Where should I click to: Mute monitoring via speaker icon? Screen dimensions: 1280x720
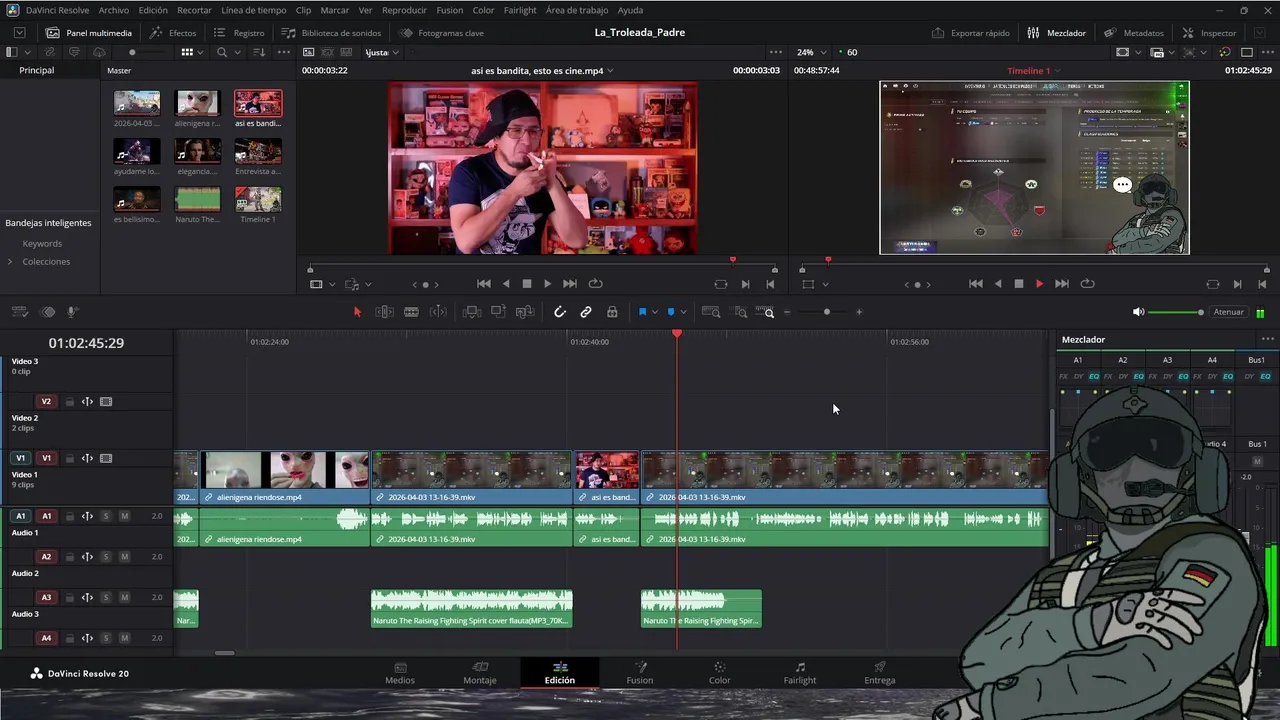coord(1138,312)
